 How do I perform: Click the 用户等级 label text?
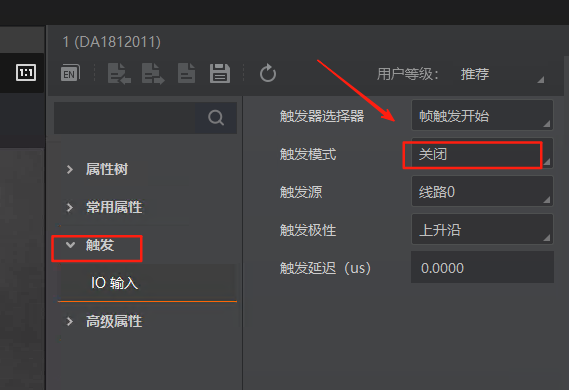click(x=408, y=74)
